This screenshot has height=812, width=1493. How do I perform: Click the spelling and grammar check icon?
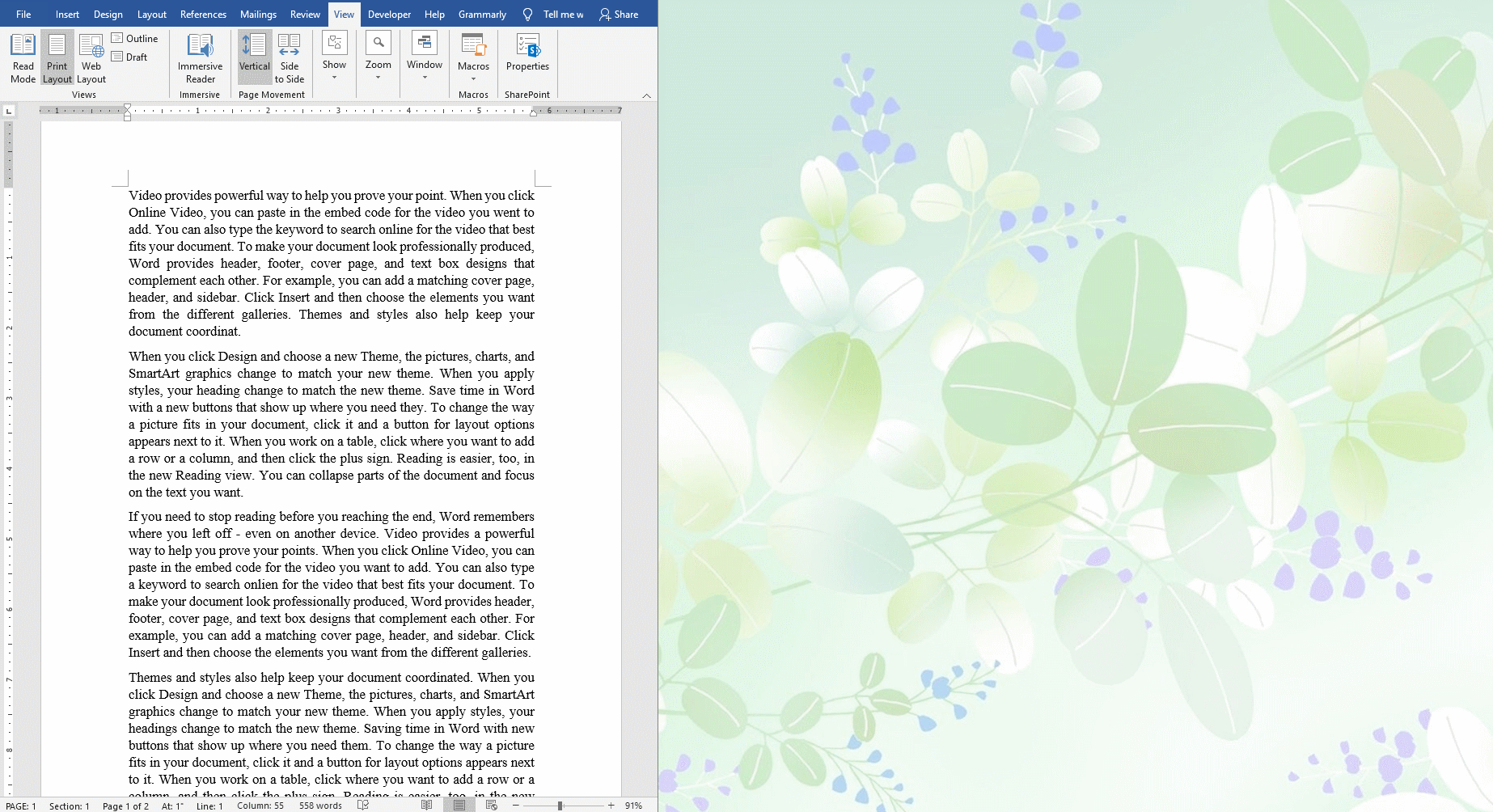click(x=363, y=806)
